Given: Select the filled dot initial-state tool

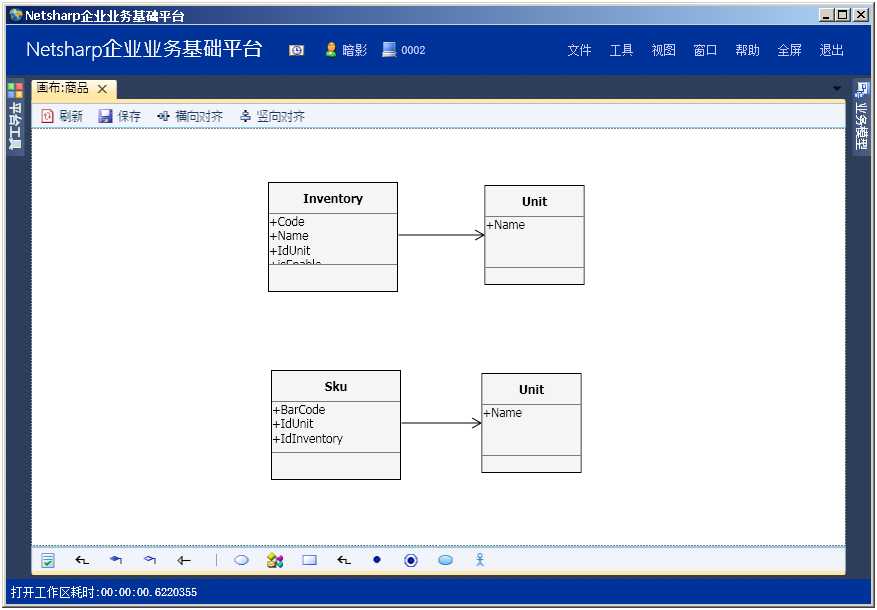Looking at the screenshot, I should tap(377, 560).
